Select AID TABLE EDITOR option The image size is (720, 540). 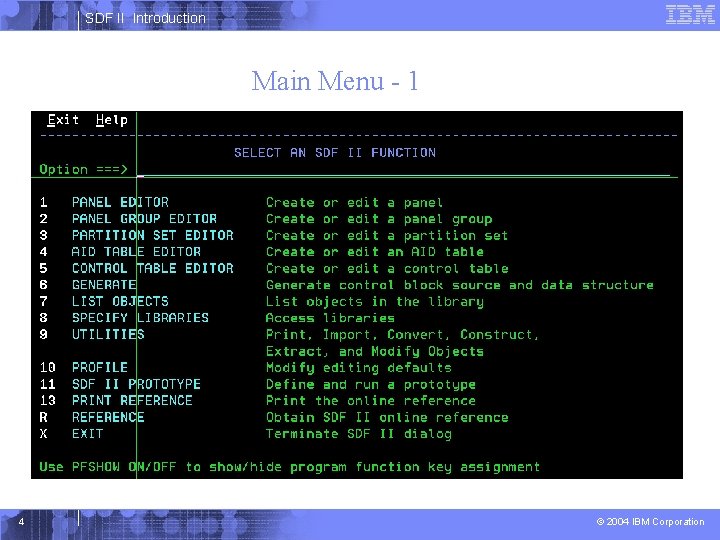click(x=136, y=252)
